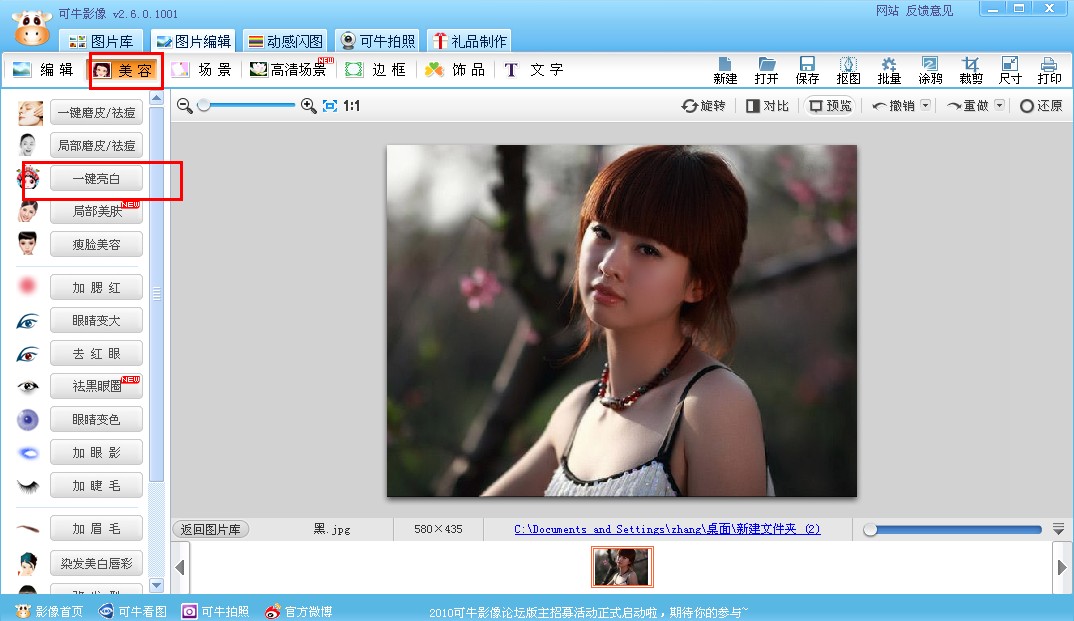Click the face icon beside 瘦脸美容

pyautogui.click(x=27, y=244)
